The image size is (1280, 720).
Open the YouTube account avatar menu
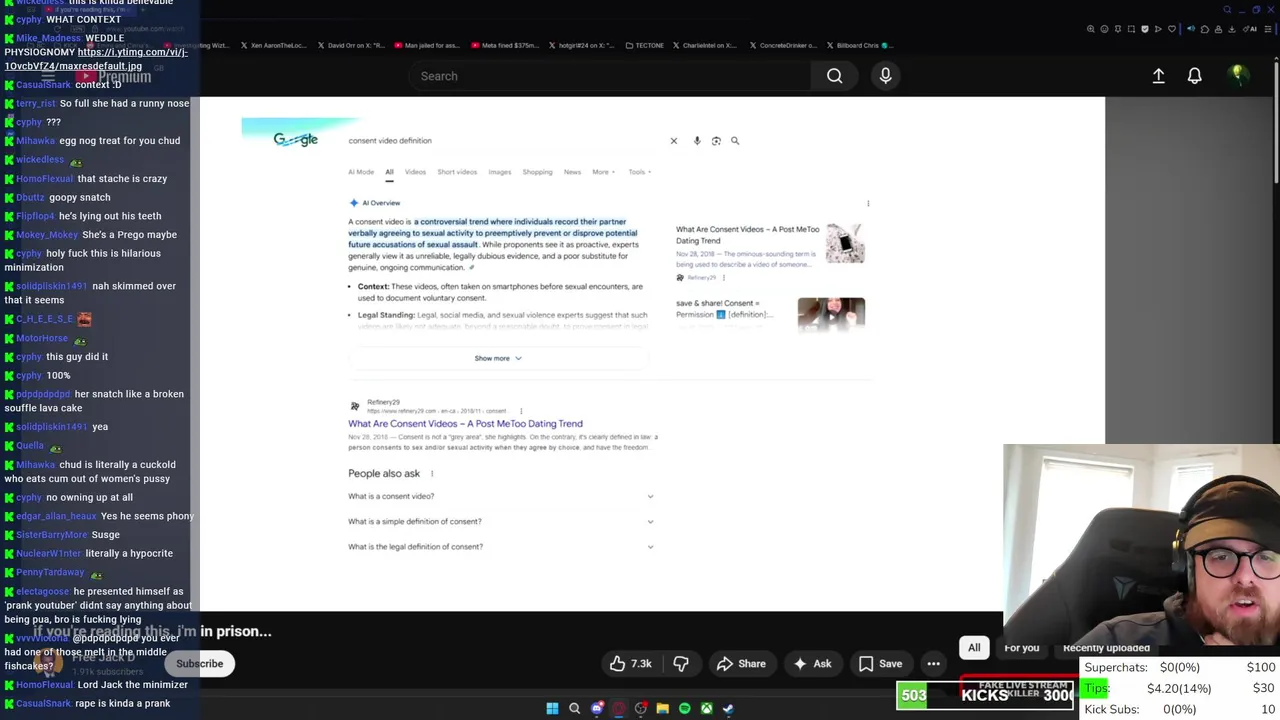1238,75
